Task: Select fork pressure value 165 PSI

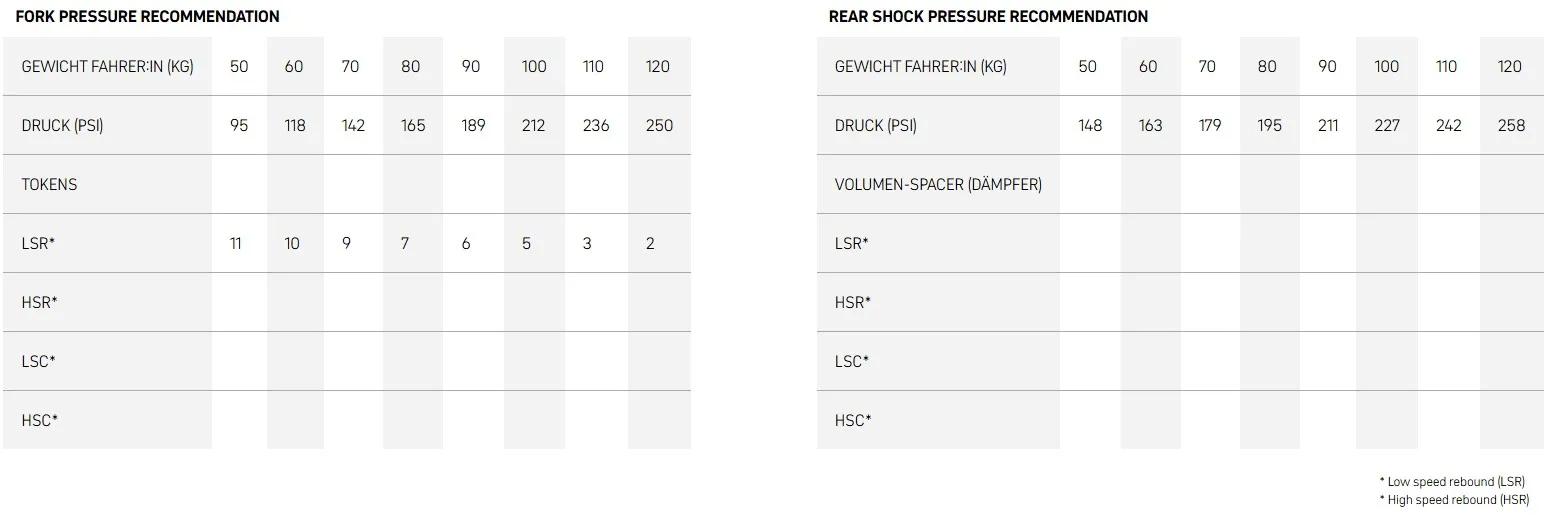Action: tap(413, 125)
